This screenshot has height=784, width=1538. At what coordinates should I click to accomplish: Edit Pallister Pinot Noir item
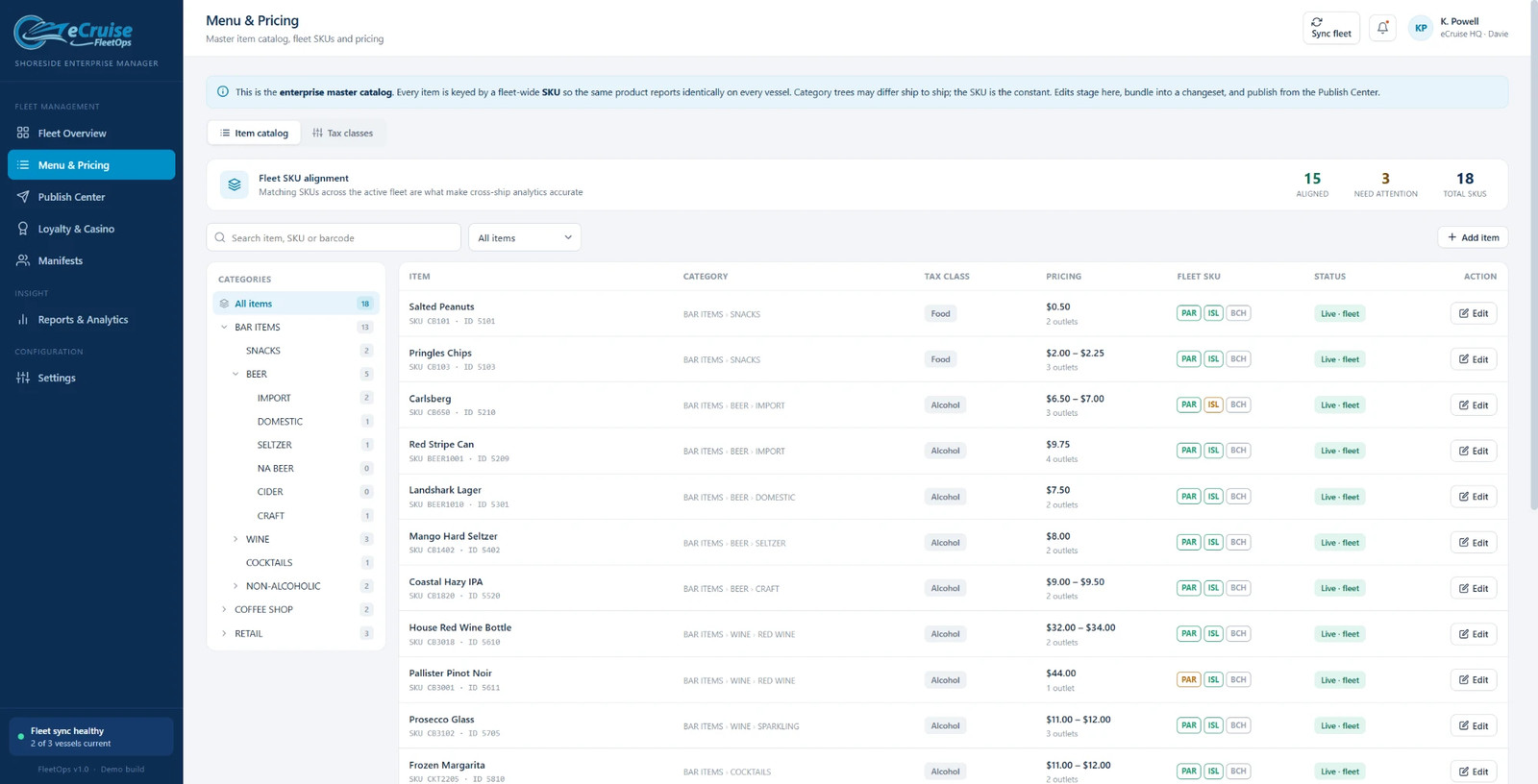coord(1473,679)
